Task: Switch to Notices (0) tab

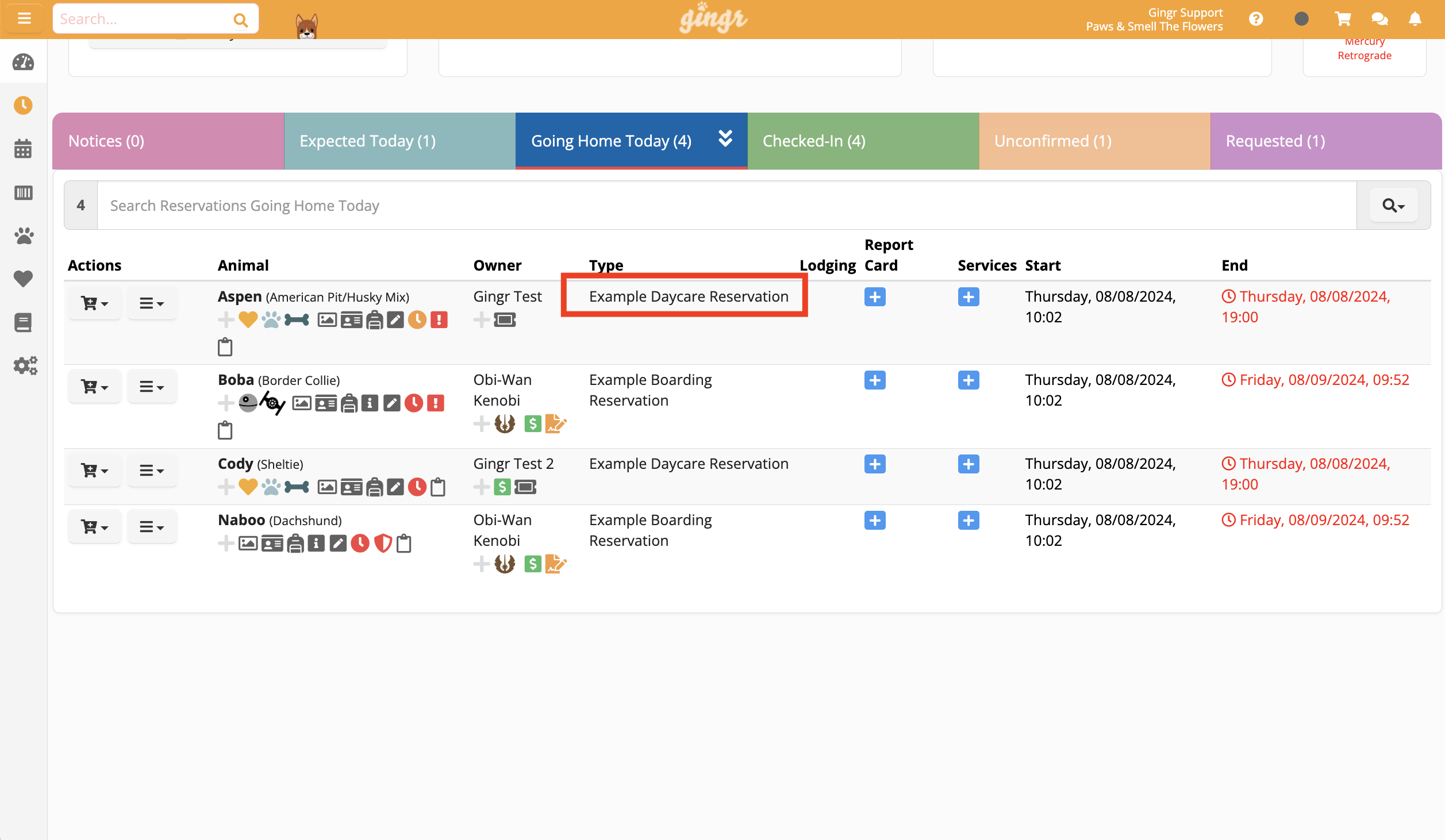Action: pyautogui.click(x=168, y=141)
